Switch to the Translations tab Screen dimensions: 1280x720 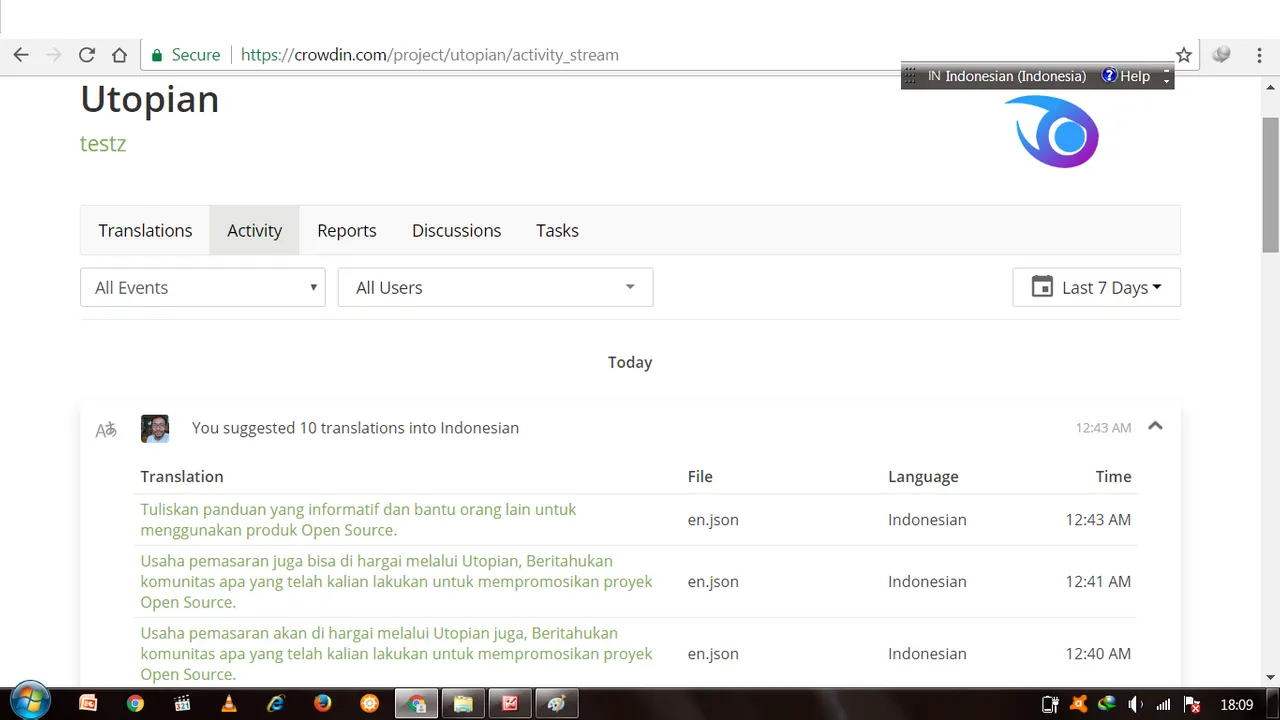point(145,230)
